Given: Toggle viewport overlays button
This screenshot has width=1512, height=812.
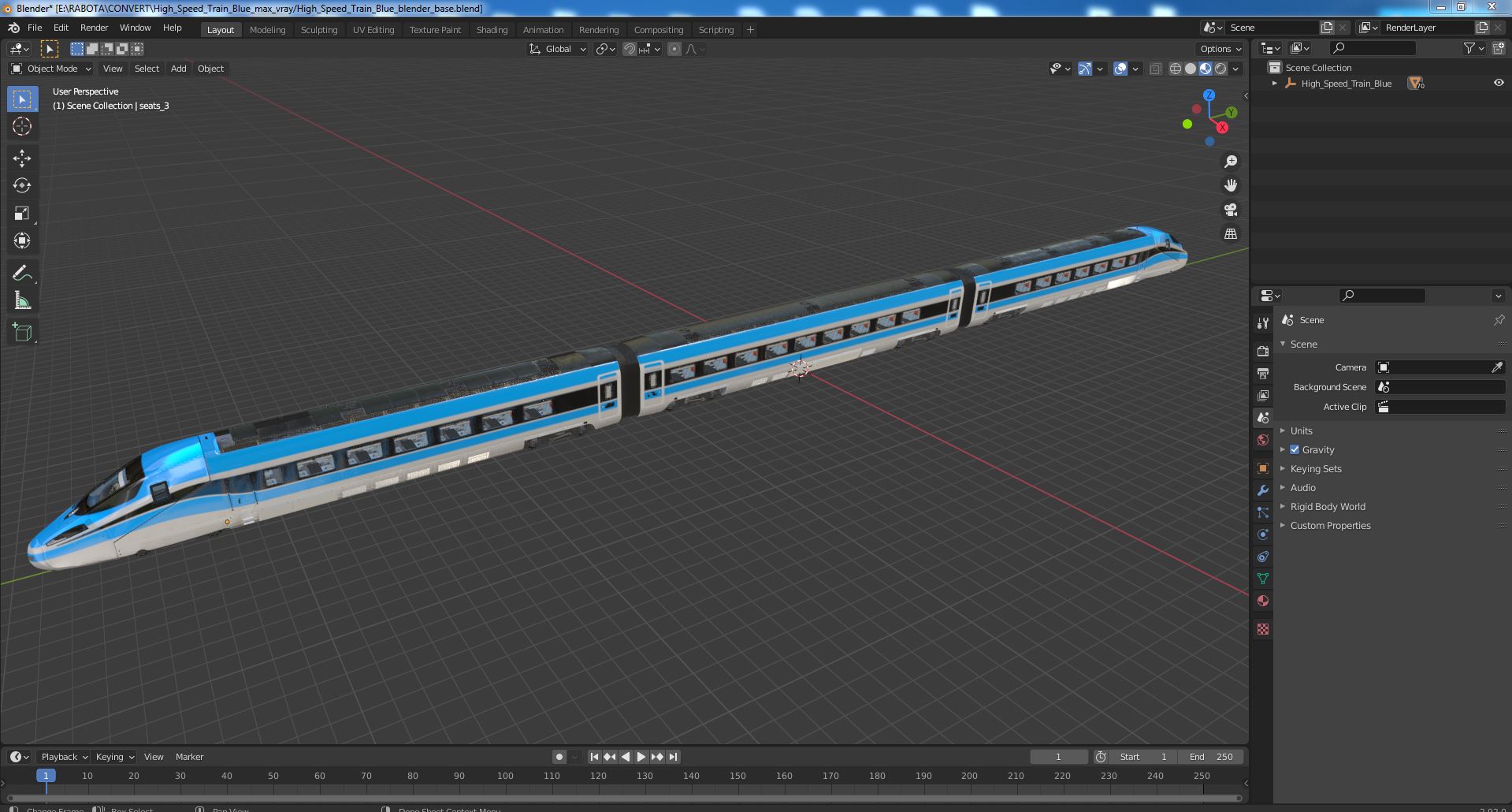Looking at the screenshot, I should pos(1120,69).
